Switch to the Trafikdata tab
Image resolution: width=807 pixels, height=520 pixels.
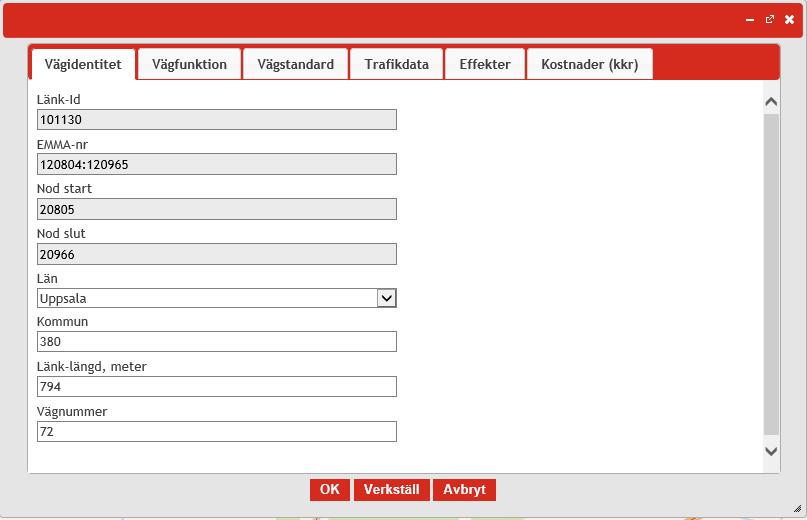pos(396,64)
